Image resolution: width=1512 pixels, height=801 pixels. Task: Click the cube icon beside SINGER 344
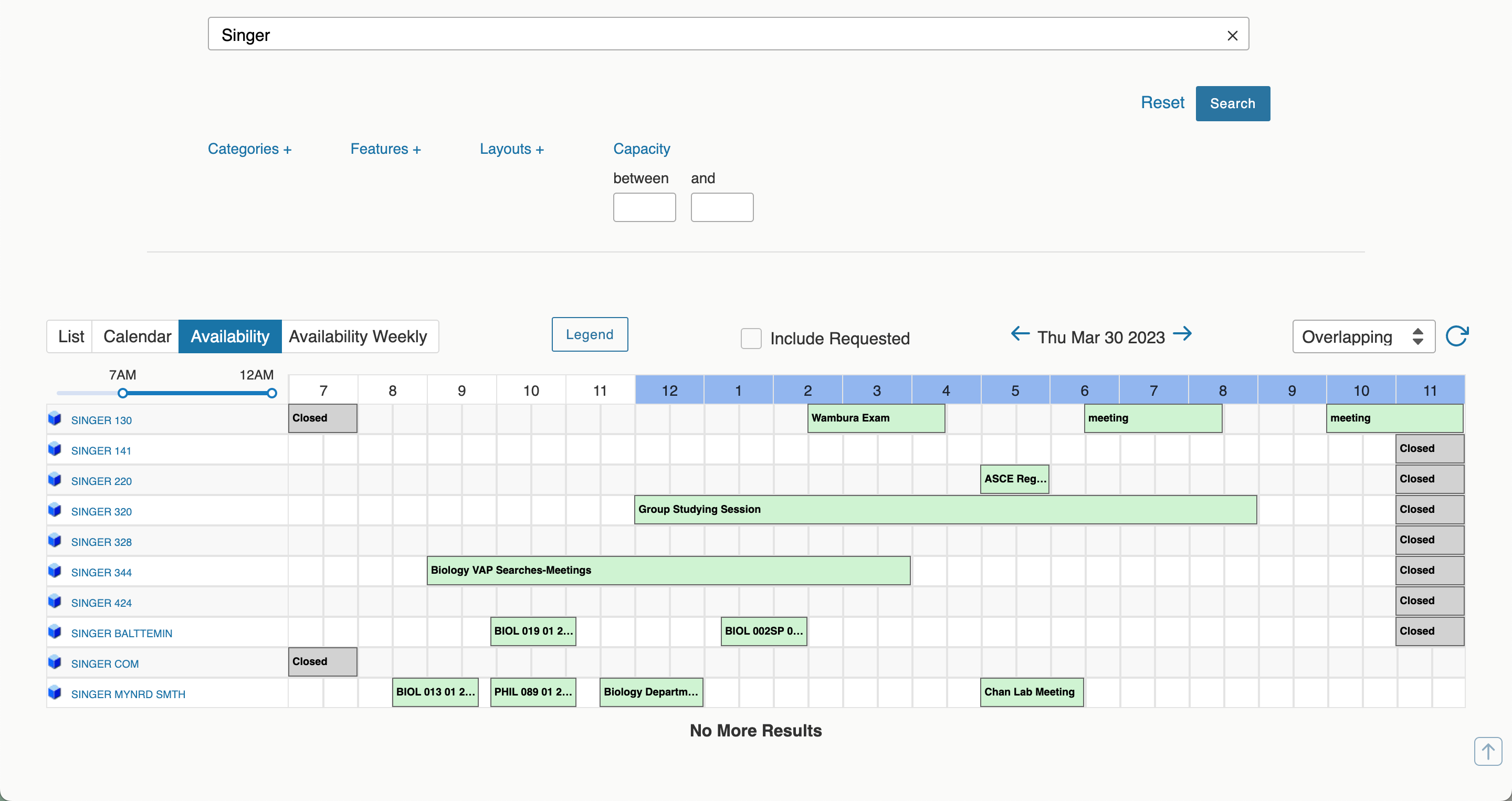[55, 571]
